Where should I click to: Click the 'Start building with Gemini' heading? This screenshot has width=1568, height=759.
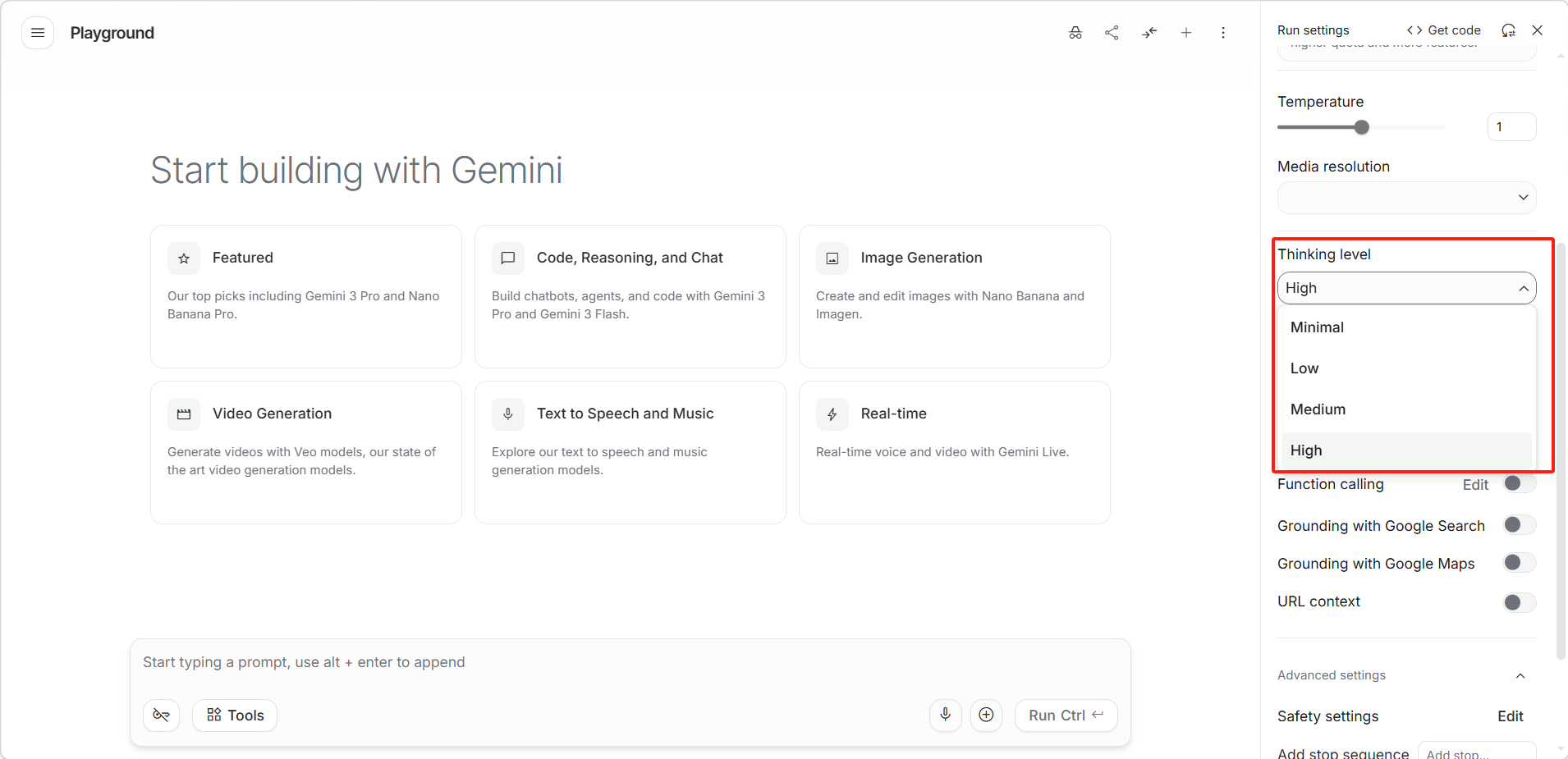pyautogui.click(x=356, y=171)
